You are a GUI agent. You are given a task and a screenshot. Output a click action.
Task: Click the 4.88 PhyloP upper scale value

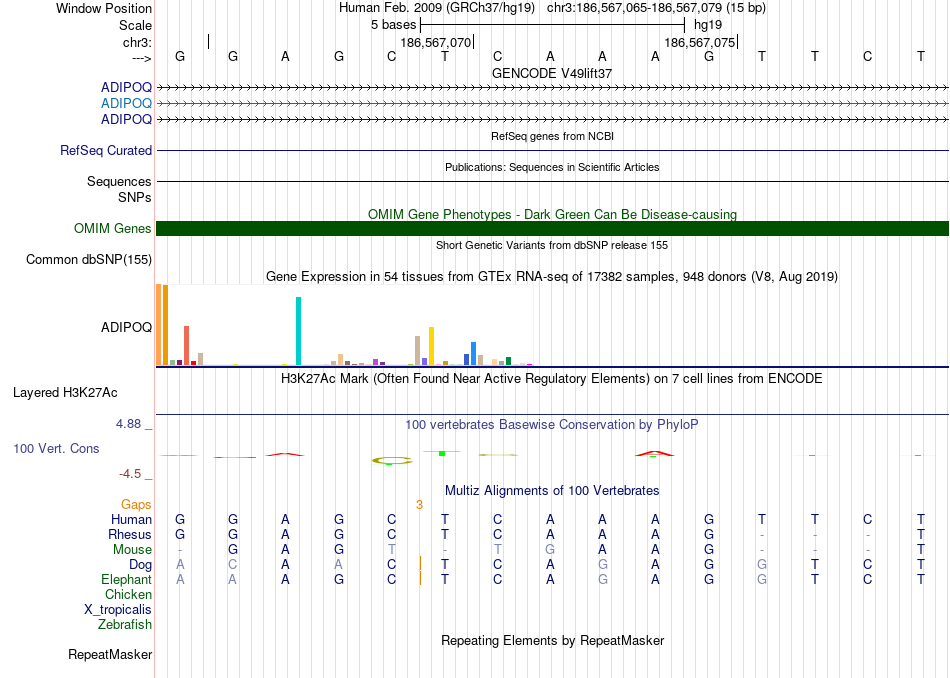pyautogui.click(x=128, y=424)
